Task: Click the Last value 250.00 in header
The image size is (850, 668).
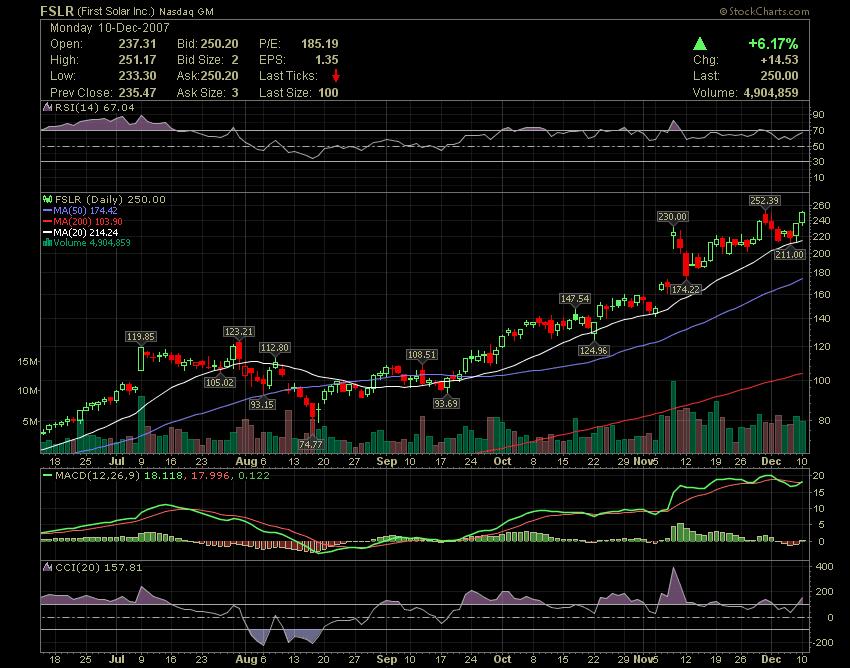Action: (x=779, y=76)
